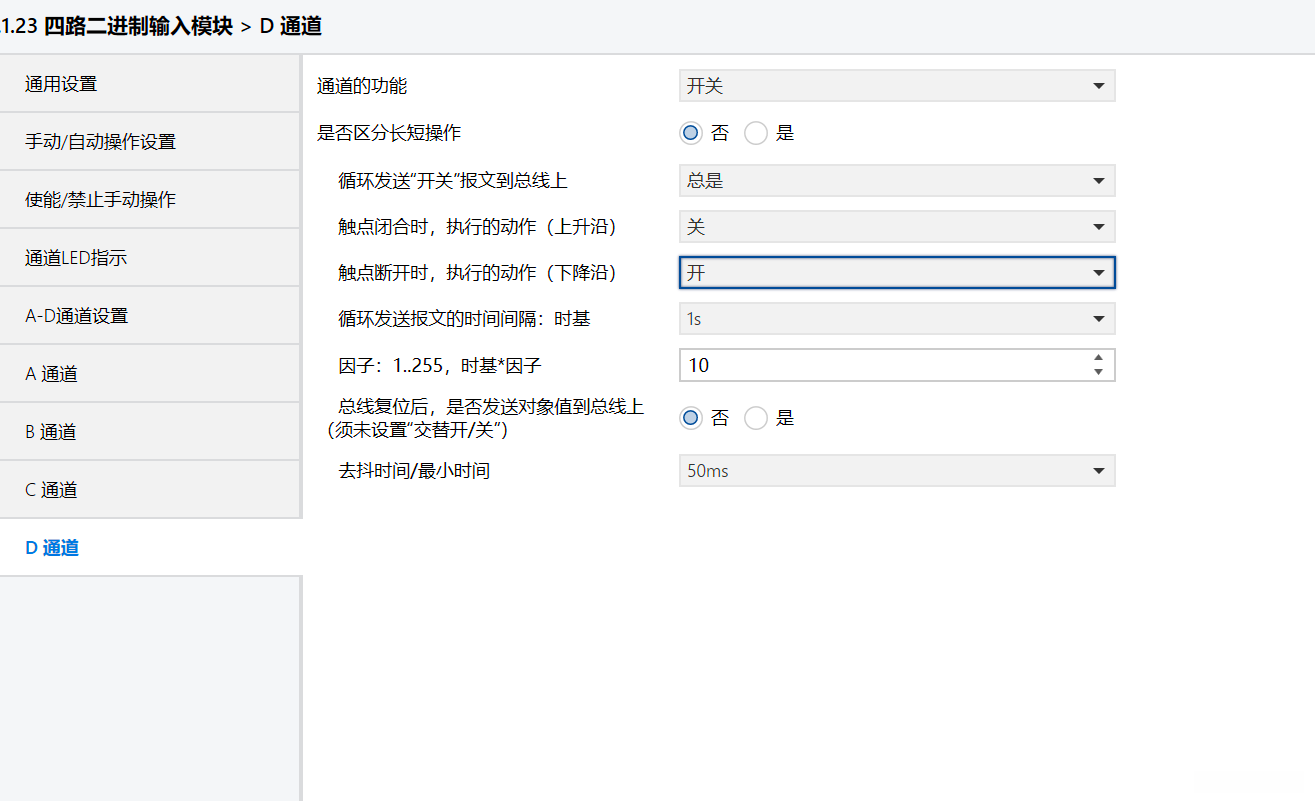
Task: Select 否 for 是否区分长短操作
Action: [x=691, y=133]
